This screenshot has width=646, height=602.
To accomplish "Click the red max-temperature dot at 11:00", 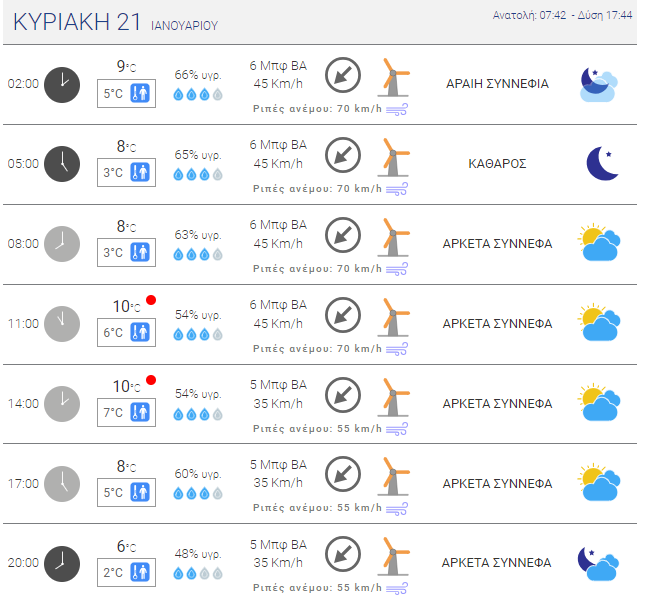I will tap(151, 300).
